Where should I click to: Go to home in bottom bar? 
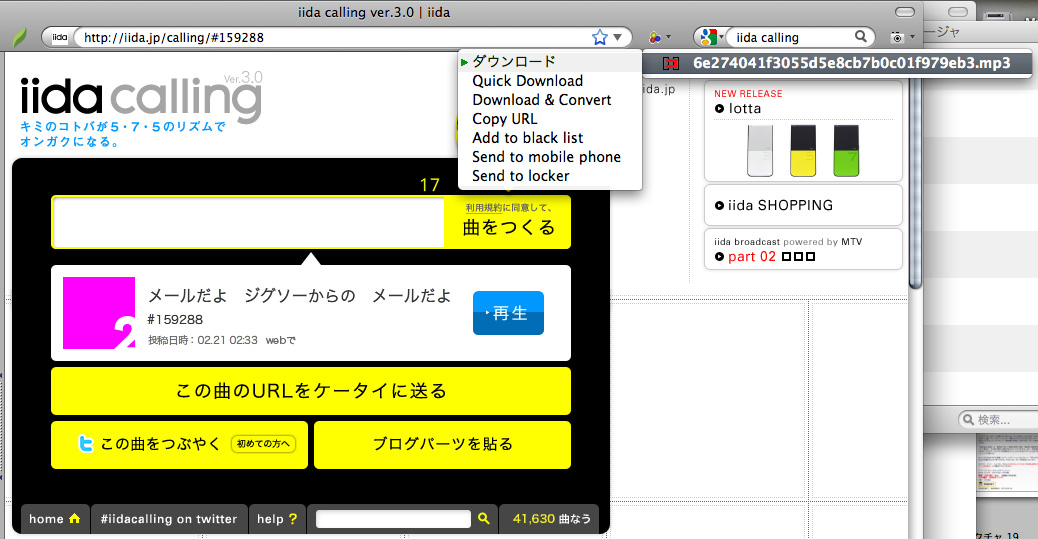55,519
